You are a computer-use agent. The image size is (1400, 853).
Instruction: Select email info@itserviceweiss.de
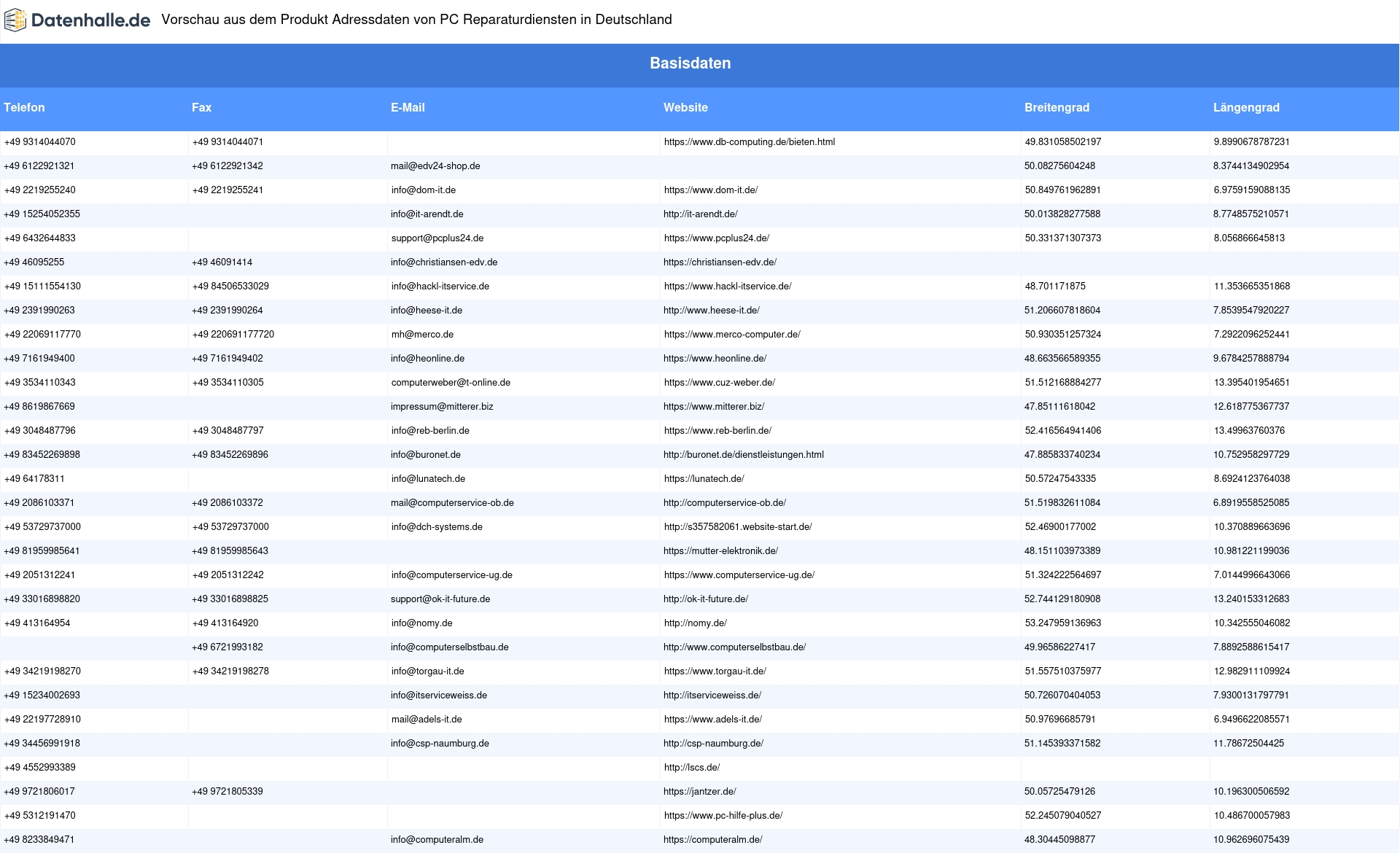click(439, 696)
